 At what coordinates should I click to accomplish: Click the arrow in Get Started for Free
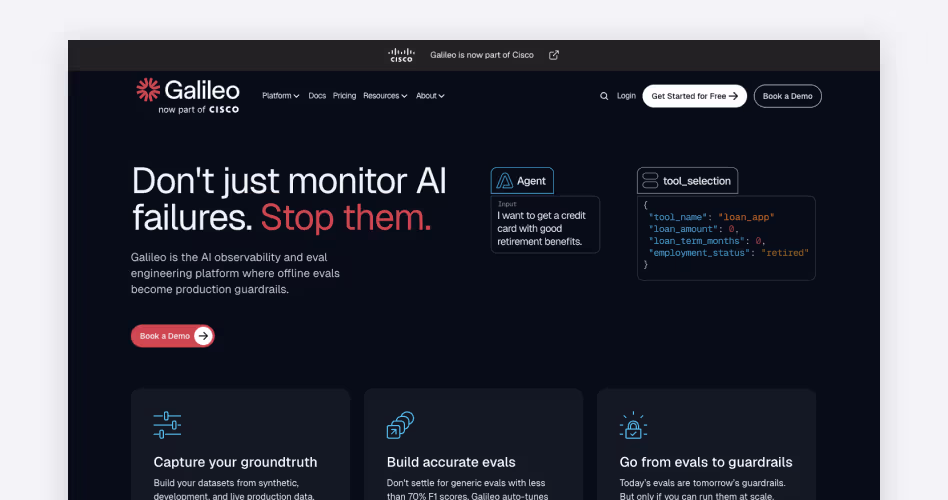coord(733,96)
